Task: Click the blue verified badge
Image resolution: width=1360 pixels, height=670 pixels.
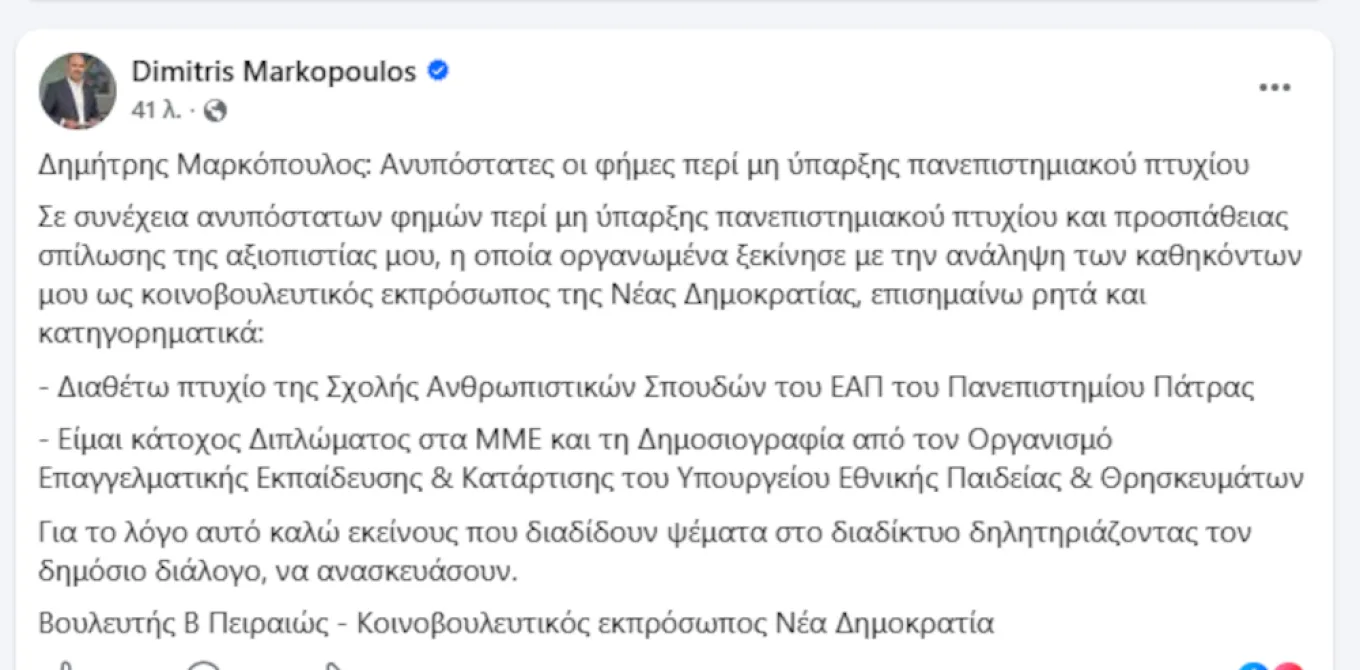Action: click(438, 71)
